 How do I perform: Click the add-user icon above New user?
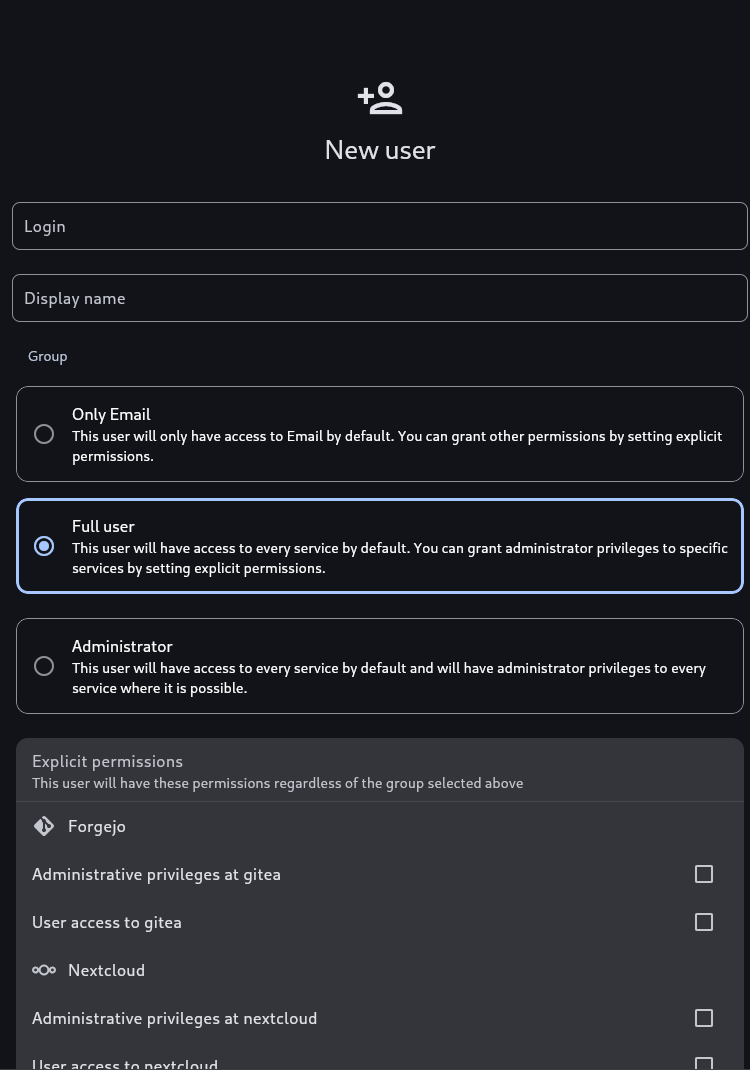[380, 98]
